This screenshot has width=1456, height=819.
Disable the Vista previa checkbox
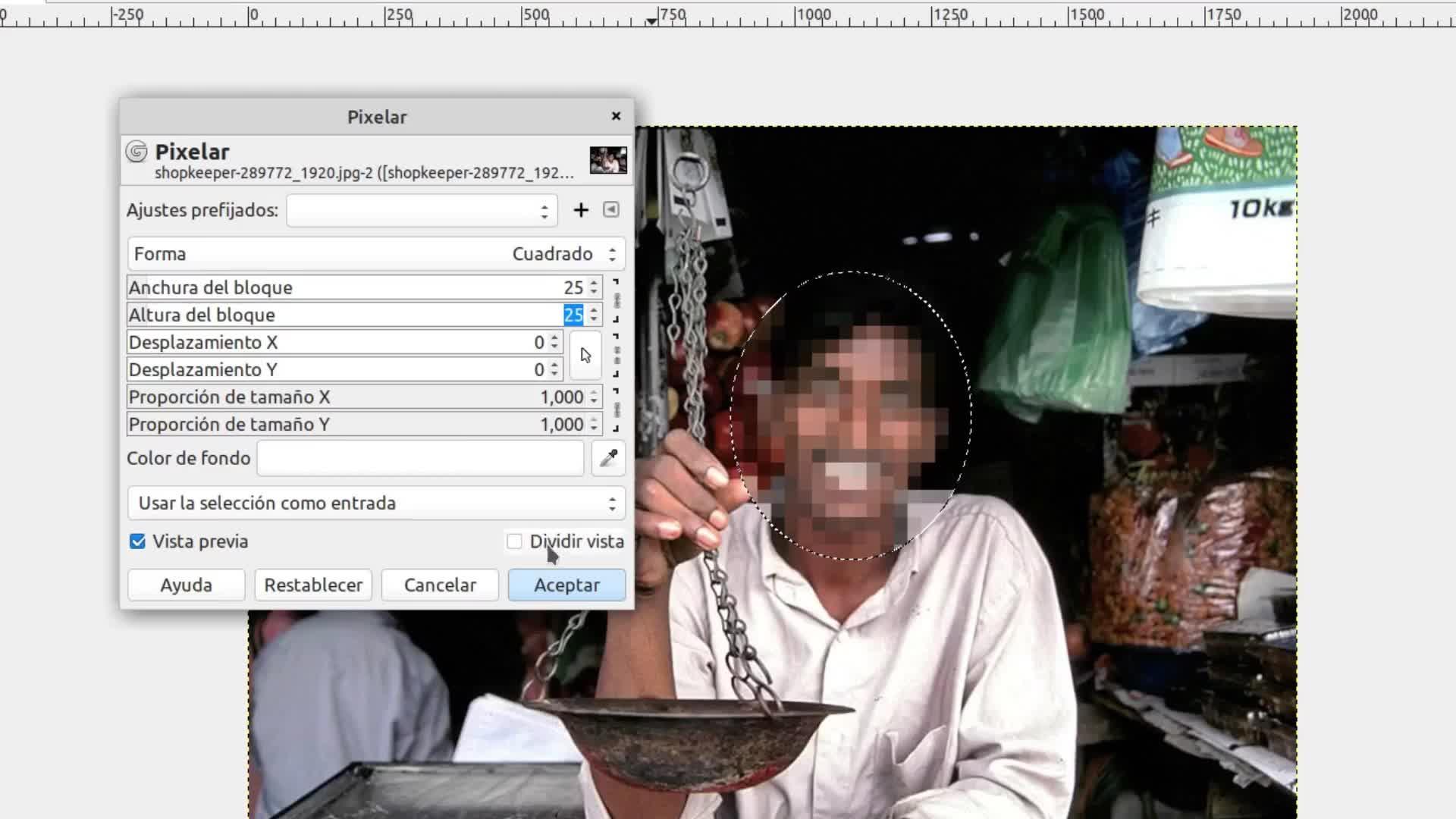137,541
